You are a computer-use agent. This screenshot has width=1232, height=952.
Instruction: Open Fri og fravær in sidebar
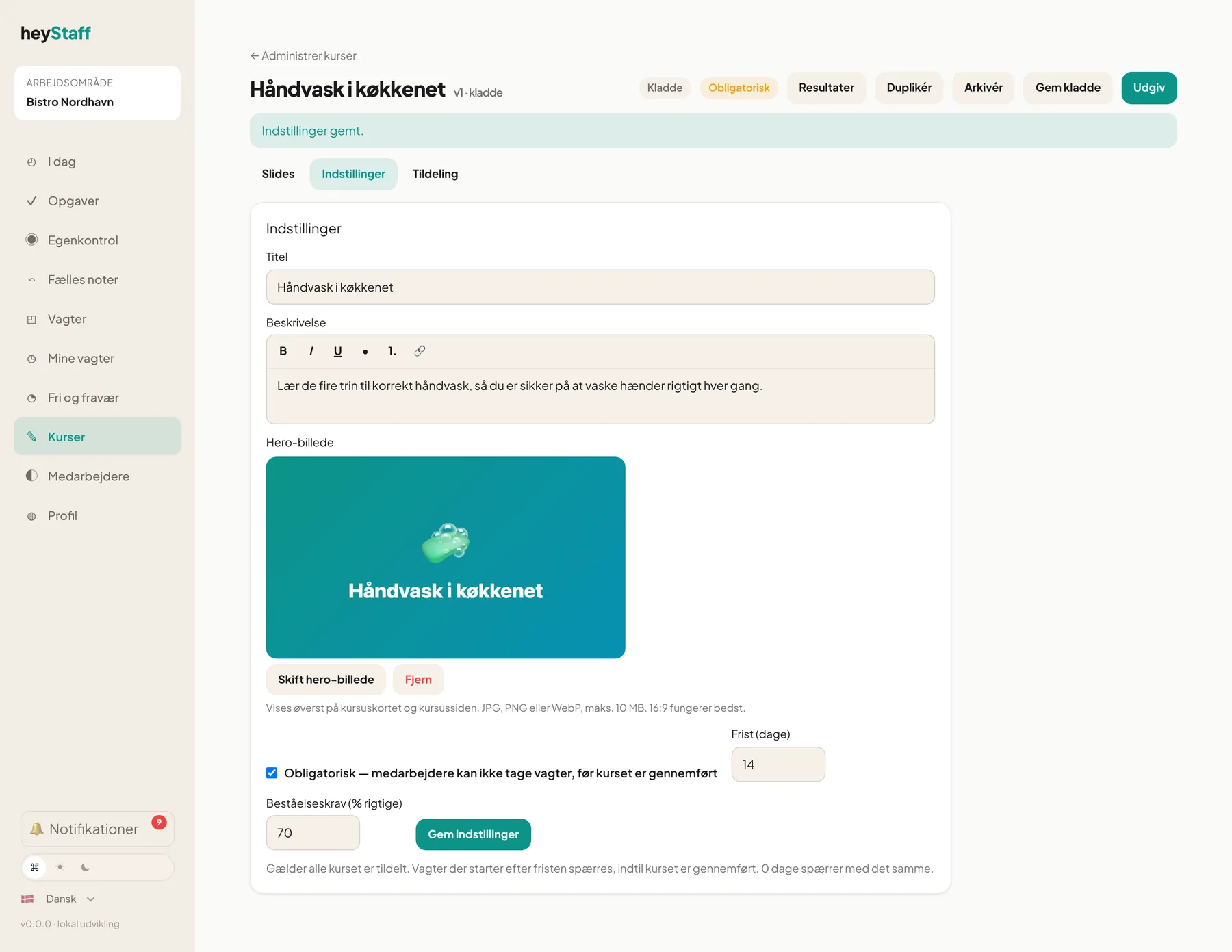click(x=97, y=398)
